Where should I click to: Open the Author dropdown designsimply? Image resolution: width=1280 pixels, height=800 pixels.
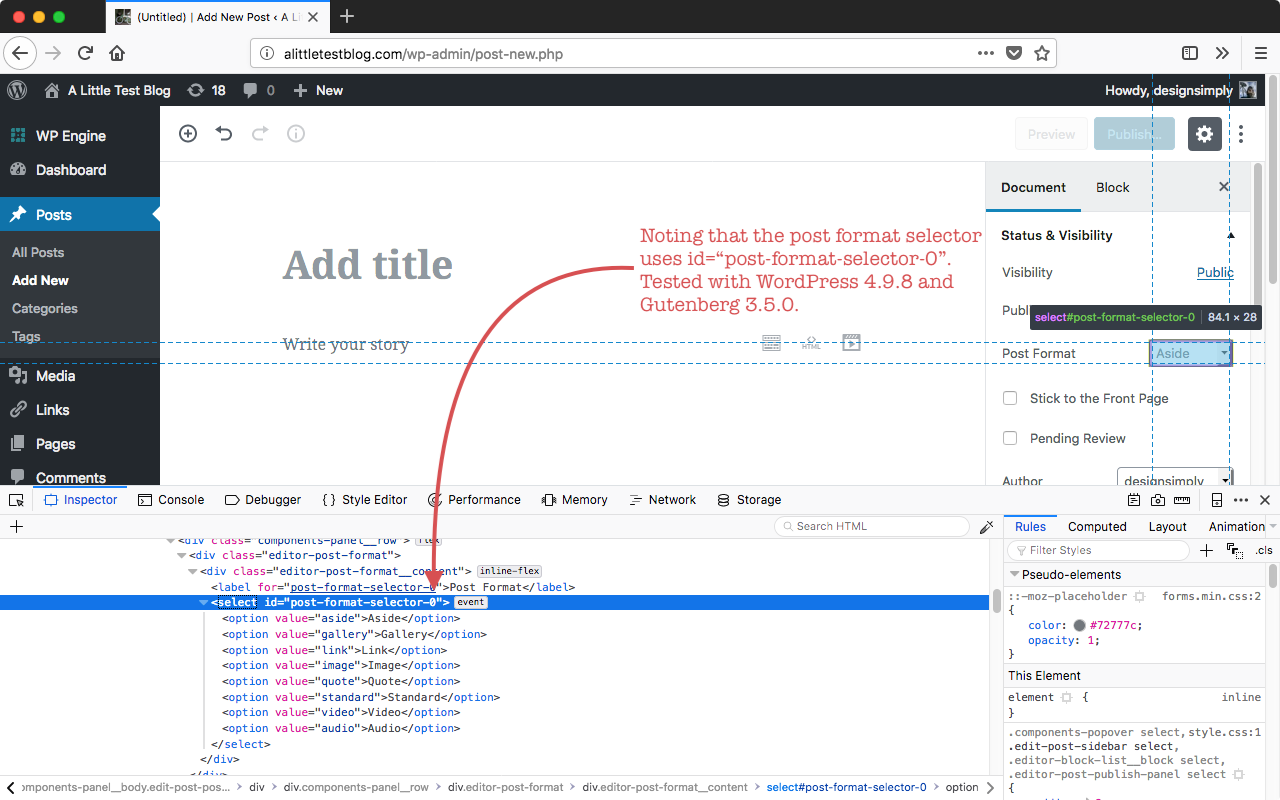tap(1174, 480)
